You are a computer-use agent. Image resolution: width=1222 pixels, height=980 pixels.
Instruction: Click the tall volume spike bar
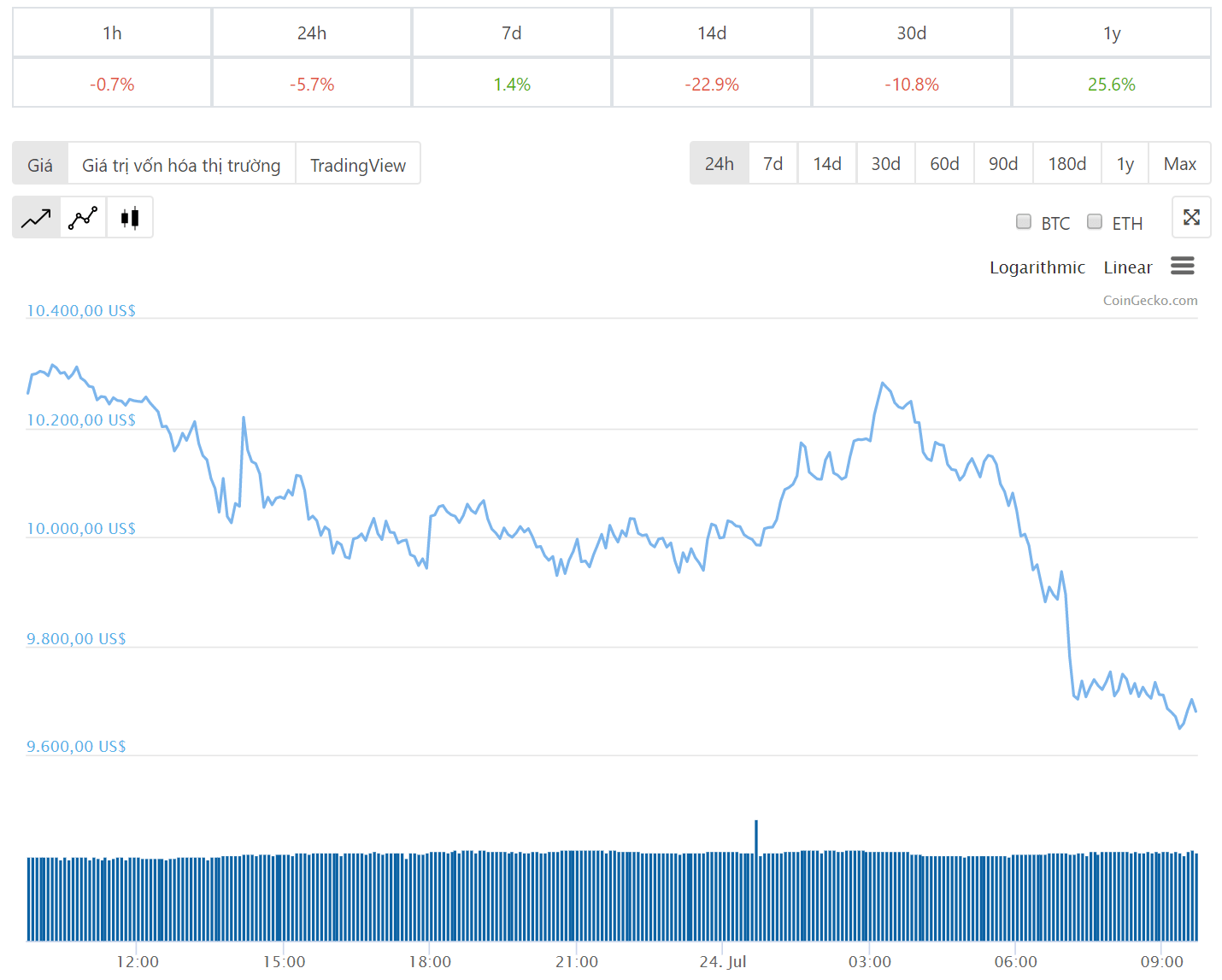(756, 880)
